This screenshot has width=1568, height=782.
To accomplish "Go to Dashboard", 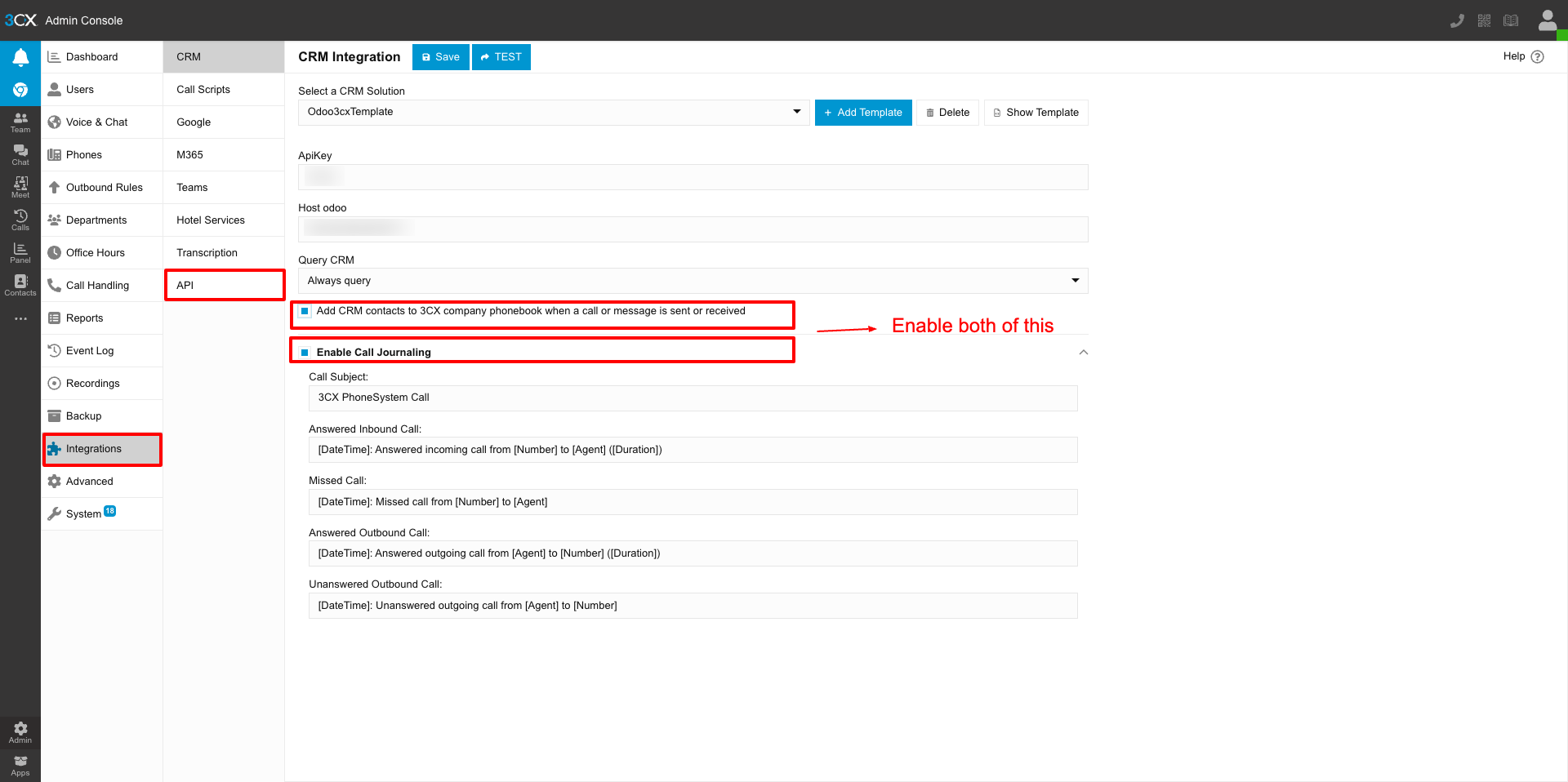I will pyautogui.click(x=102, y=57).
